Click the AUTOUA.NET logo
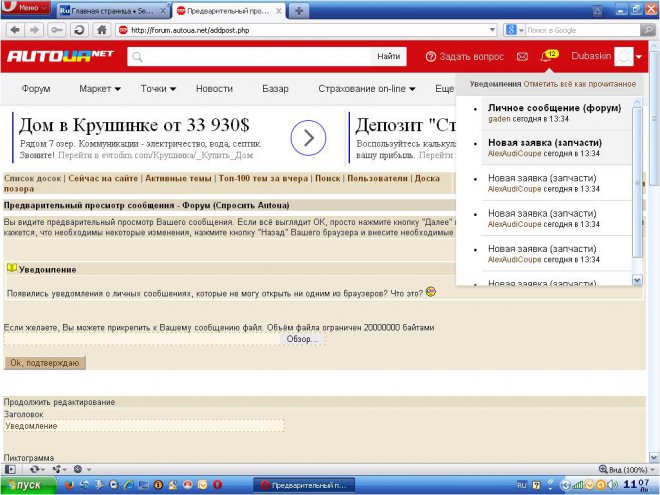The width and height of the screenshot is (660, 495). coord(61,57)
